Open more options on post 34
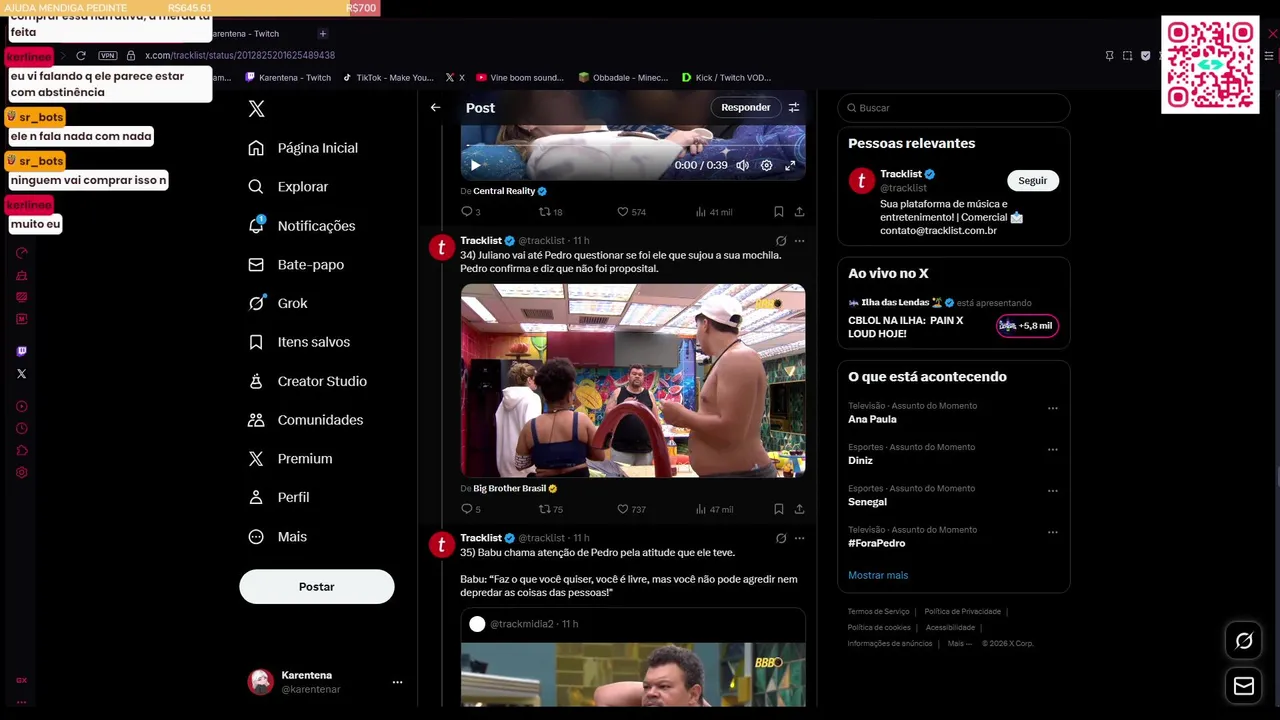1280x720 pixels. [799, 241]
